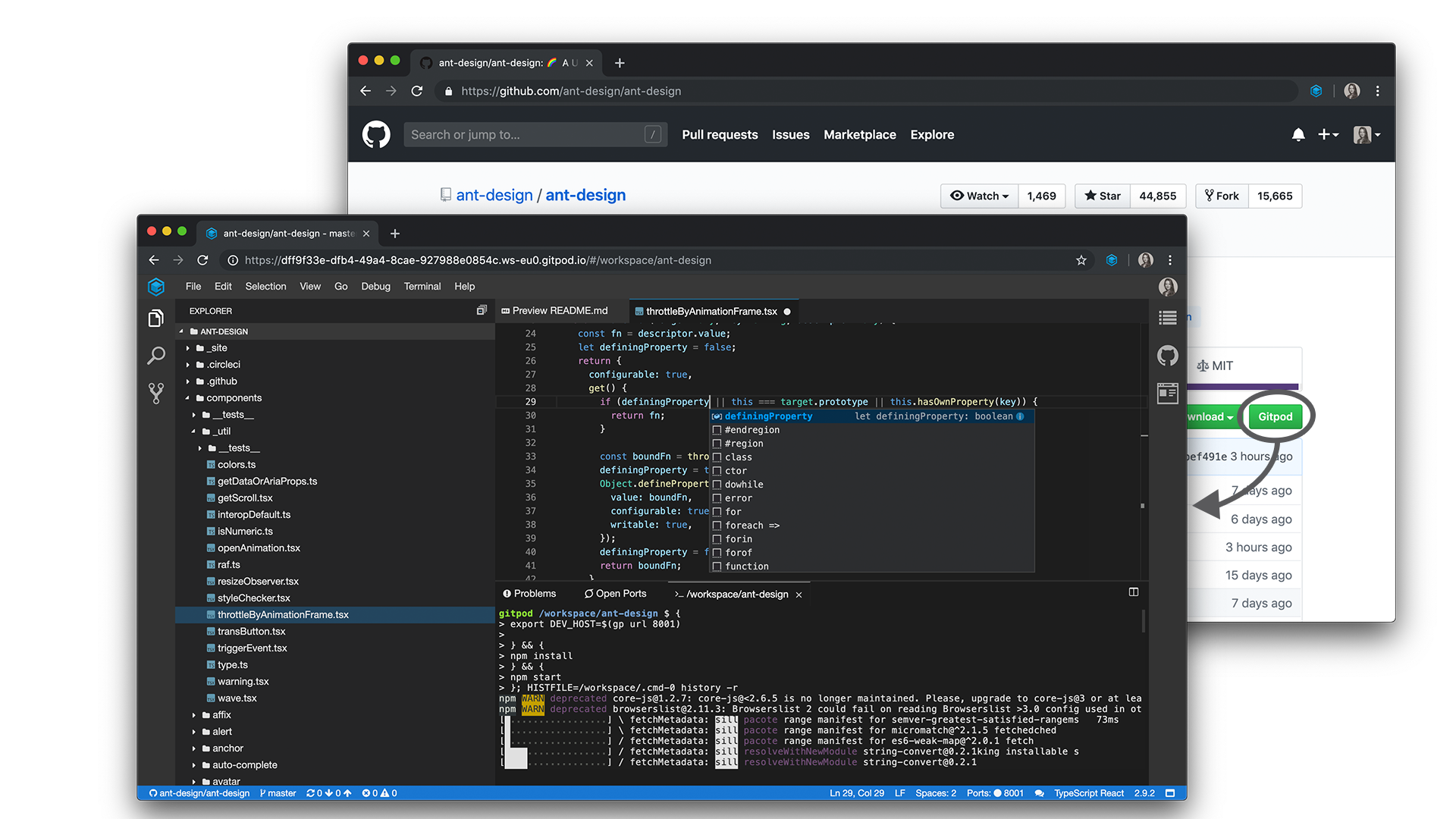The width and height of the screenshot is (1456, 819).
Task: Open the Explorer files icon in Gitpod sidebar
Action: pyautogui.click(x=155, y=318)
